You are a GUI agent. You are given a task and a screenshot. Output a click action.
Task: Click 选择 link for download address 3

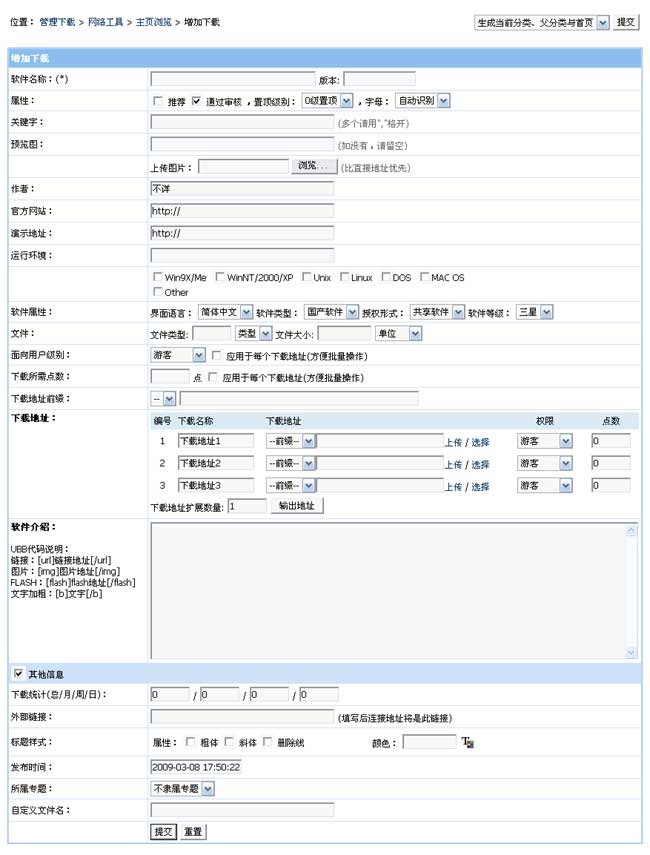(481, 487)
